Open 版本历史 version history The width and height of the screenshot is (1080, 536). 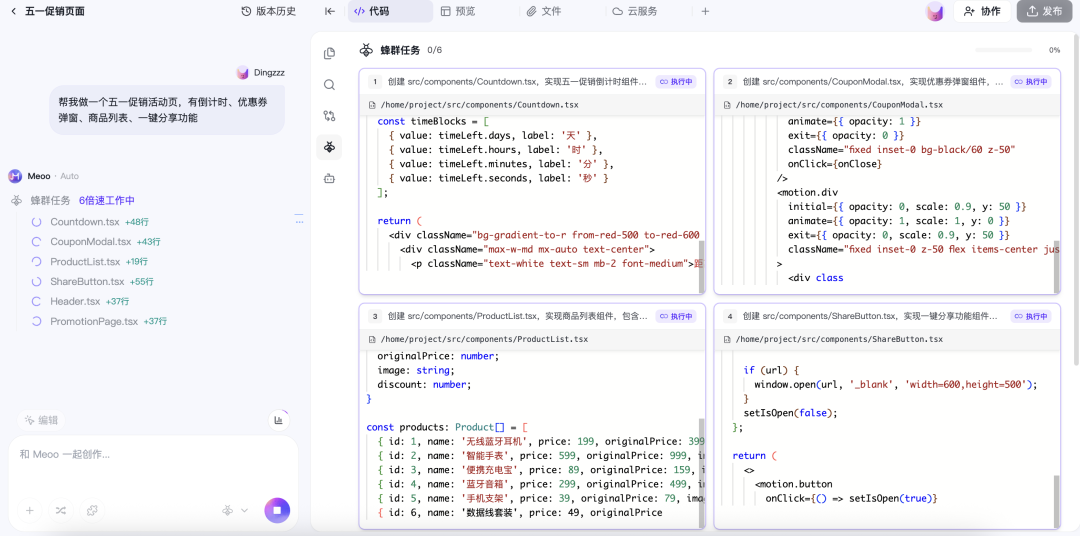pos(268,11)
